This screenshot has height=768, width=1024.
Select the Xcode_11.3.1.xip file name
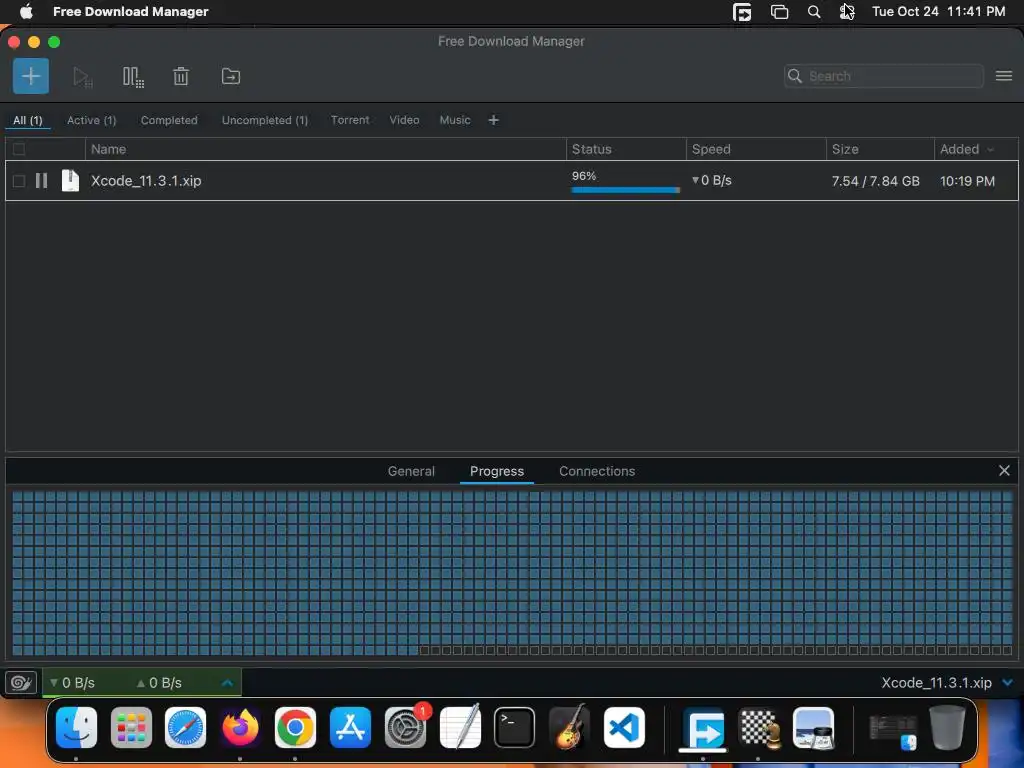coord(146,181)
